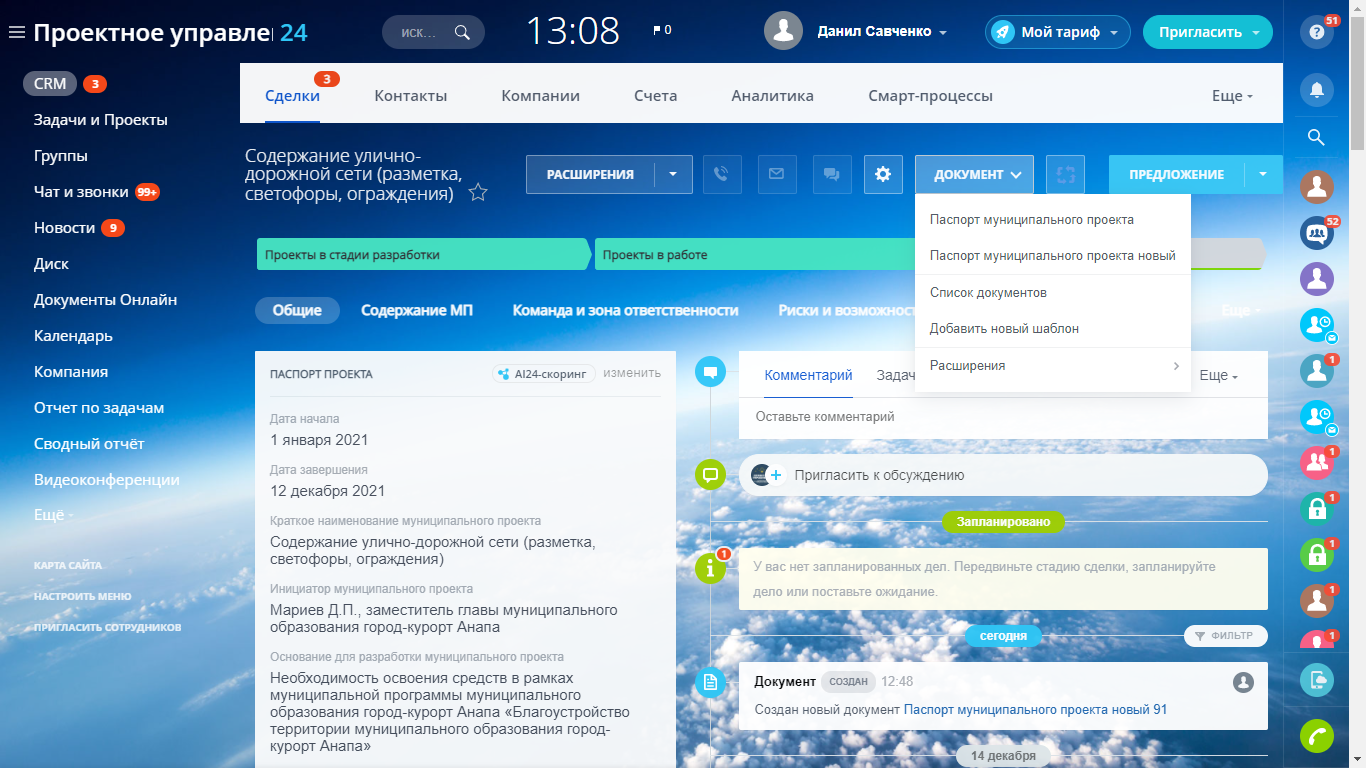Viewport: 1366px width, 768px height.
Task: Go to the Компании tab
Action: click(x=541, y=96)
